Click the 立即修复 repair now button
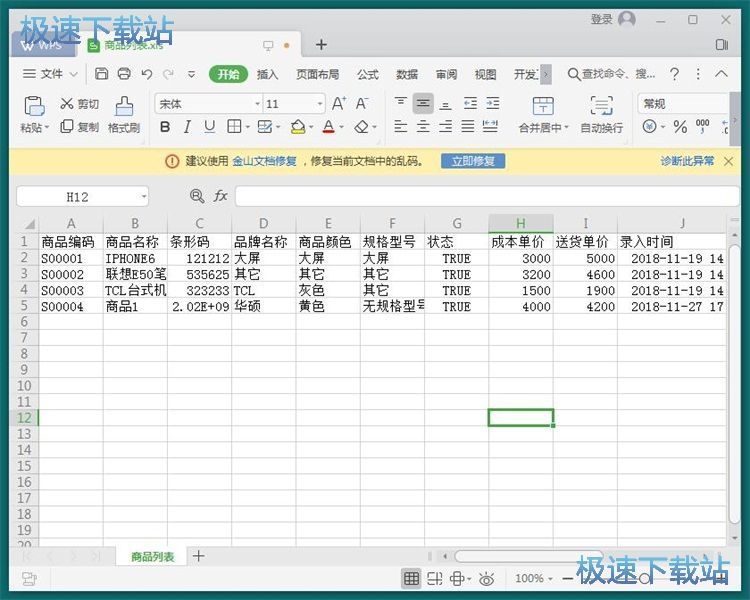 pos(473,161)
